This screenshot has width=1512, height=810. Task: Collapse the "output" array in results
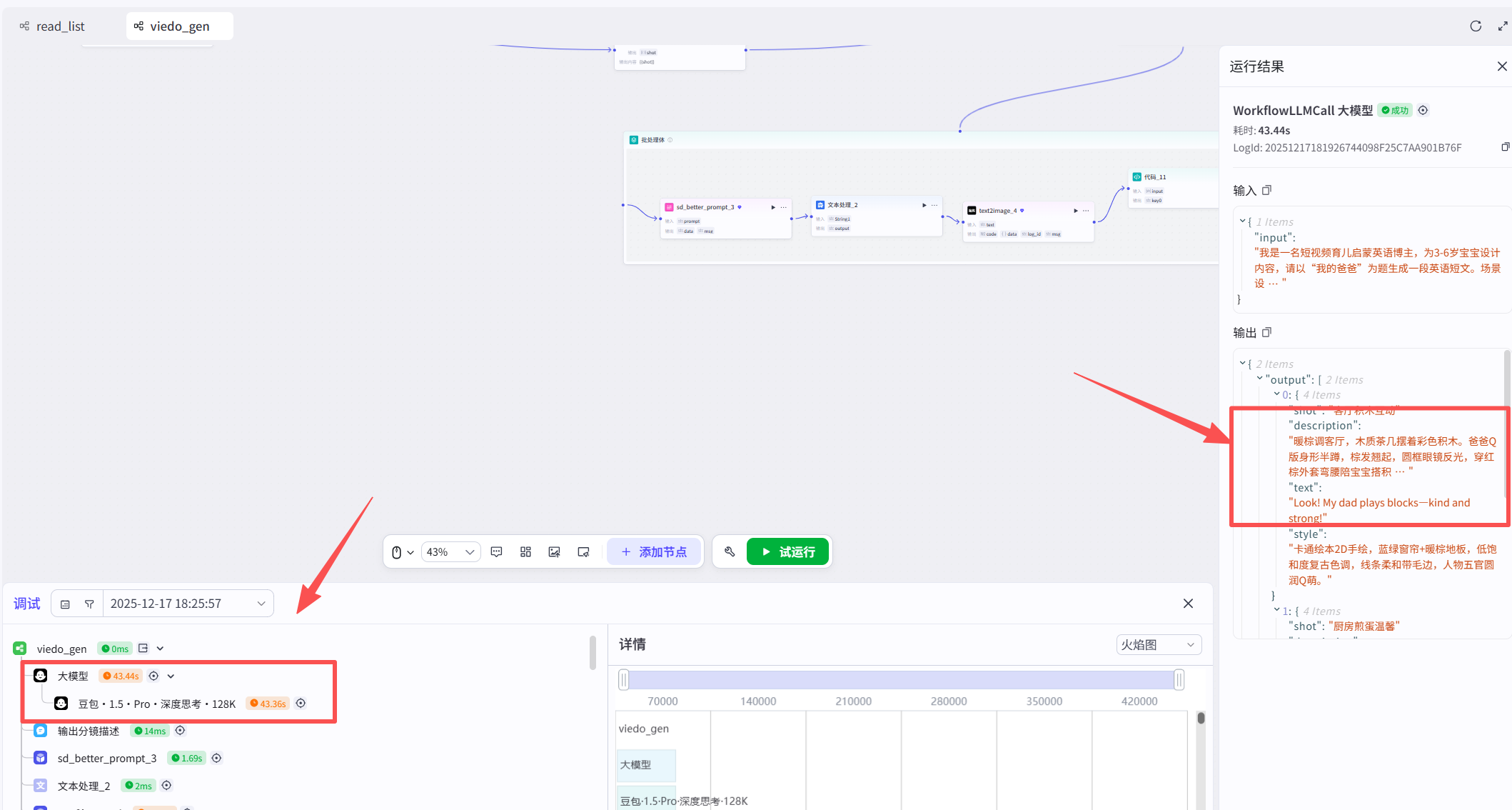(x=1259, y=379)
